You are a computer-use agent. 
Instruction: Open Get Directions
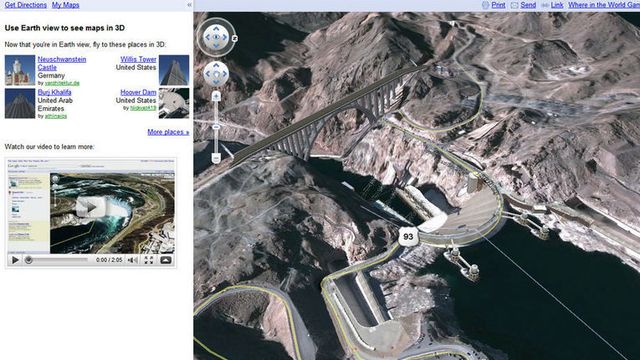coord(26,5)
